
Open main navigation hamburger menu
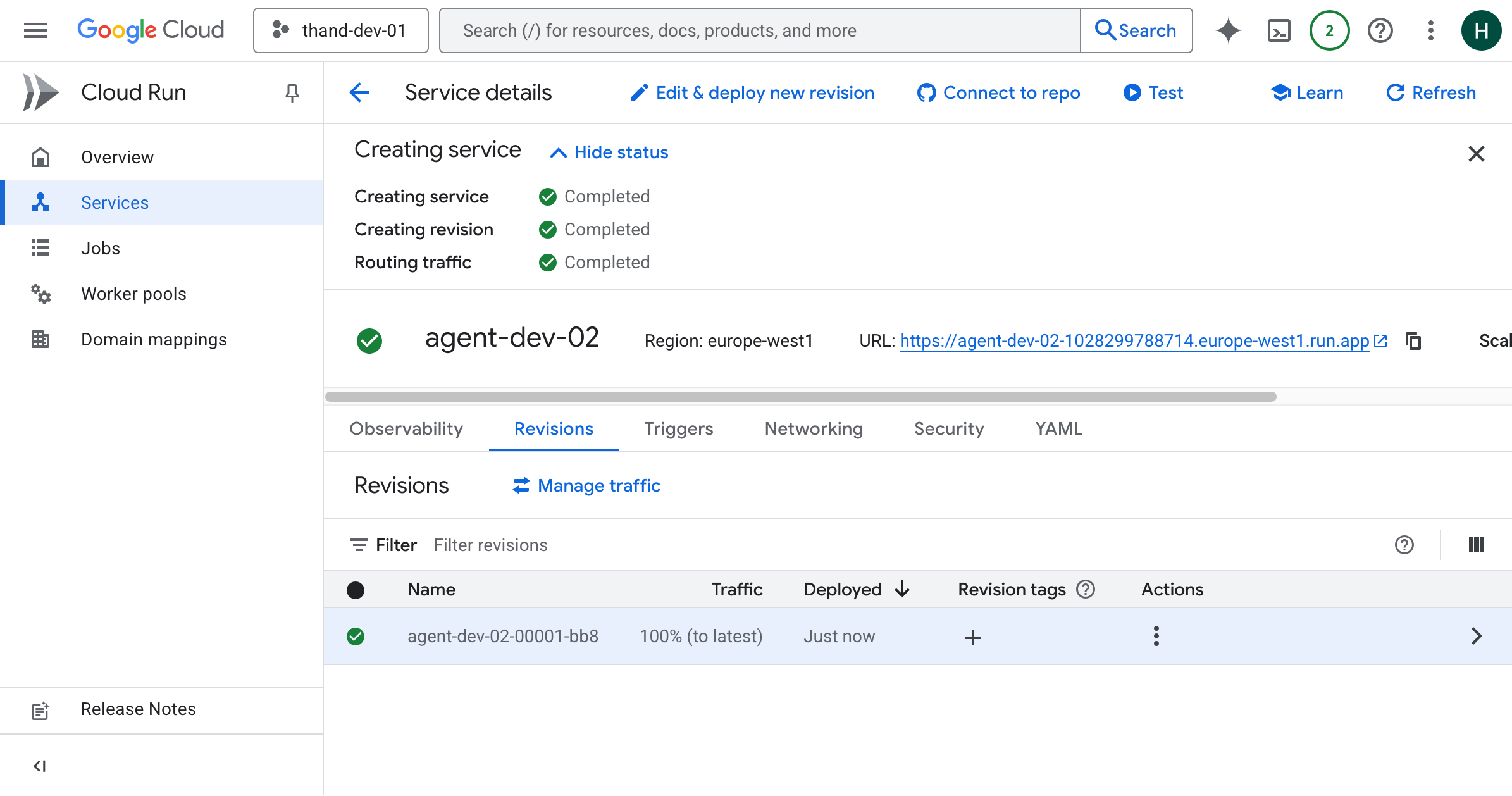coord(35,30)
